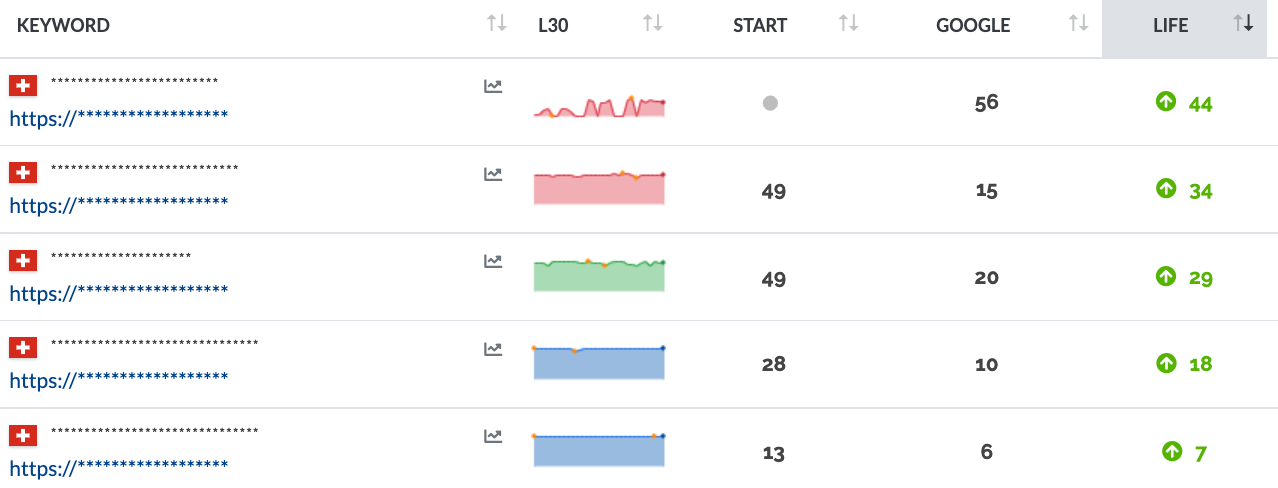Viewport: 1278px width, 488px height.
Task: Open the trend chart icon for the LIFE 34 row
Action: point(492,174)
